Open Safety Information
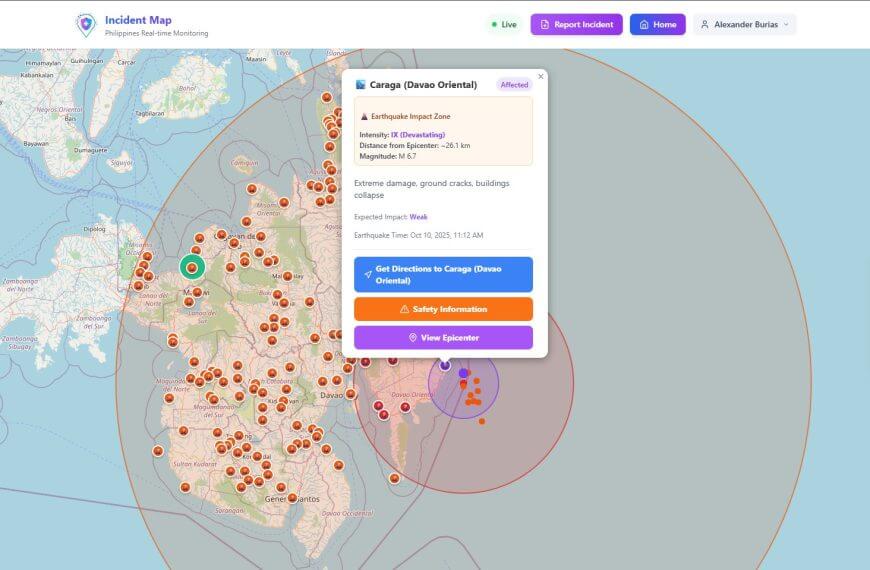This screenshot has height=570, width=870. pos(443,310)
